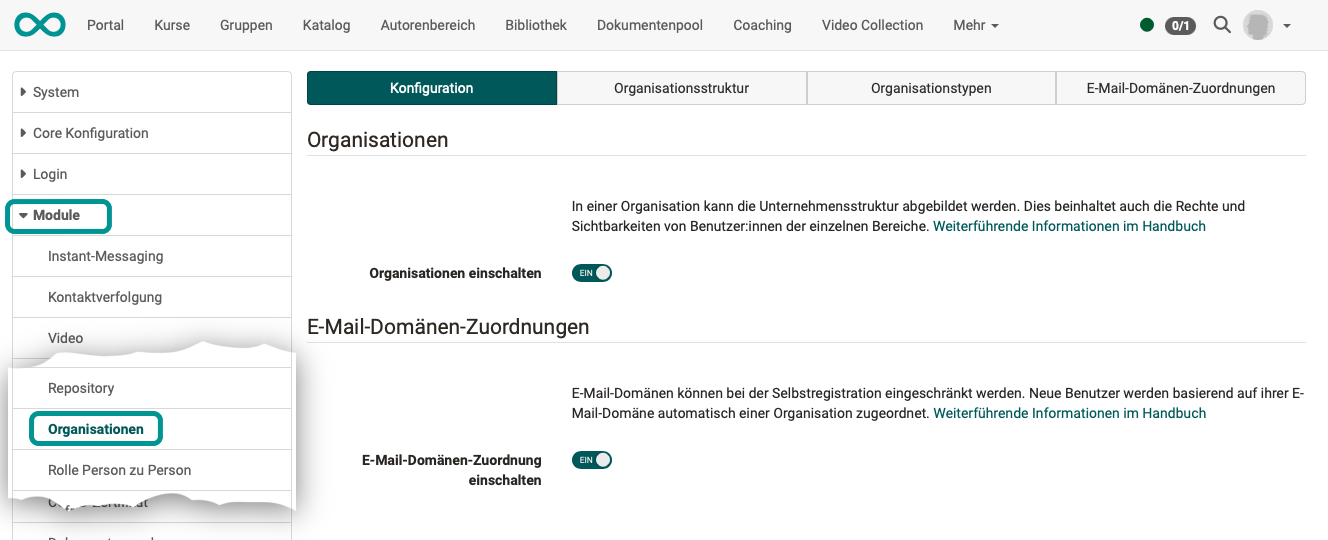Switch to Organisationsstruktur tab
1328x540 pixels.
[x=682, y=88]
